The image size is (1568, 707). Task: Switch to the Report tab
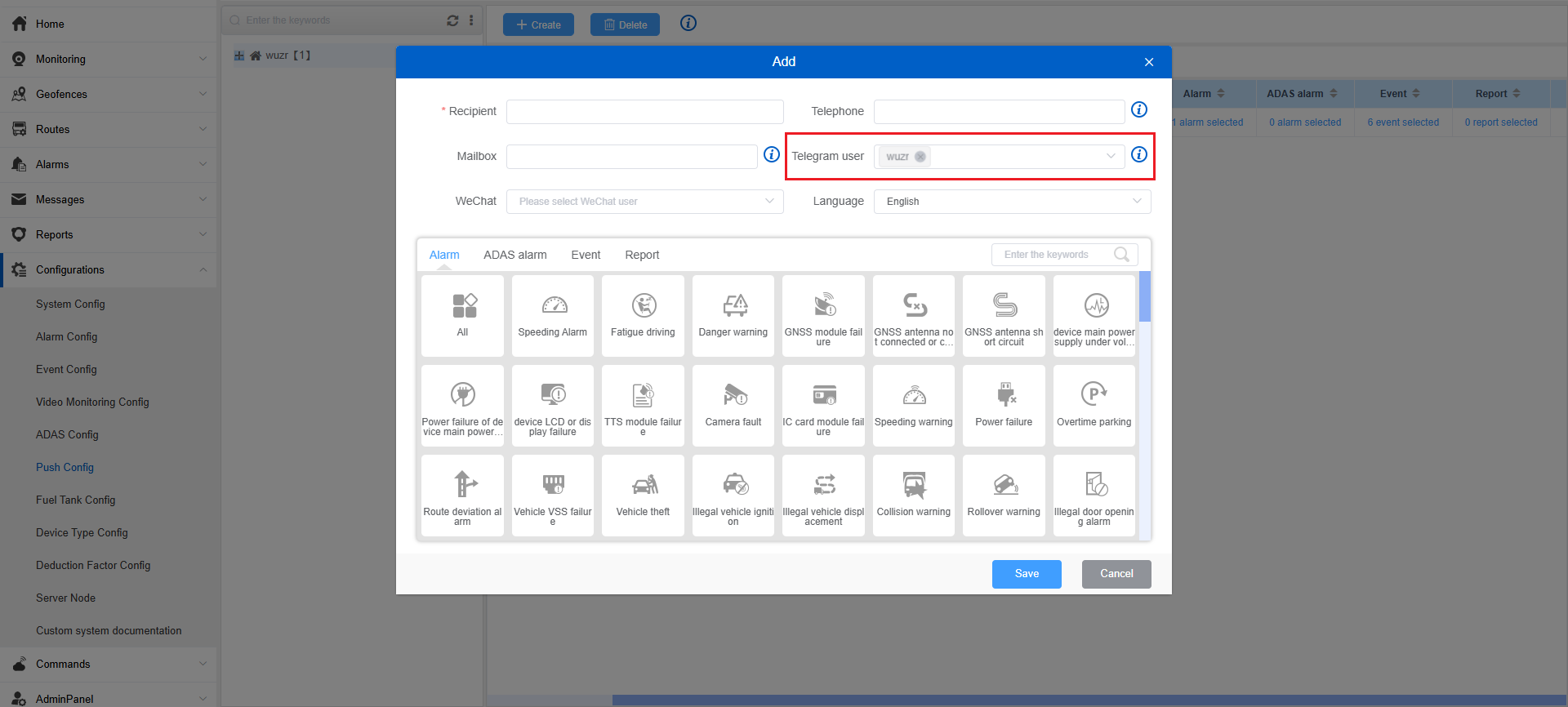point(642,255)
